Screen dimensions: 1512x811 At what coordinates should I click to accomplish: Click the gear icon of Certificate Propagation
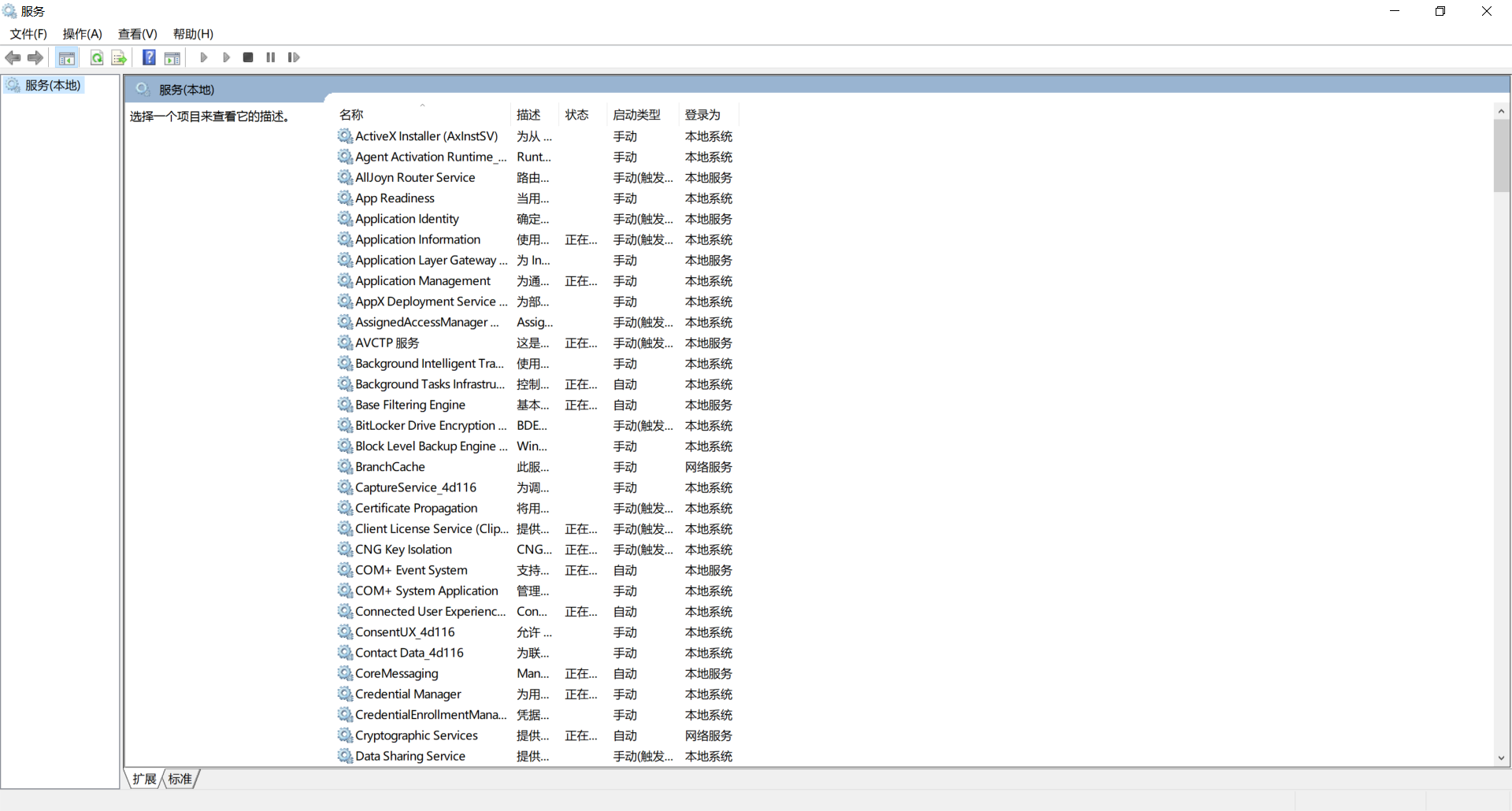coord(345,509)
